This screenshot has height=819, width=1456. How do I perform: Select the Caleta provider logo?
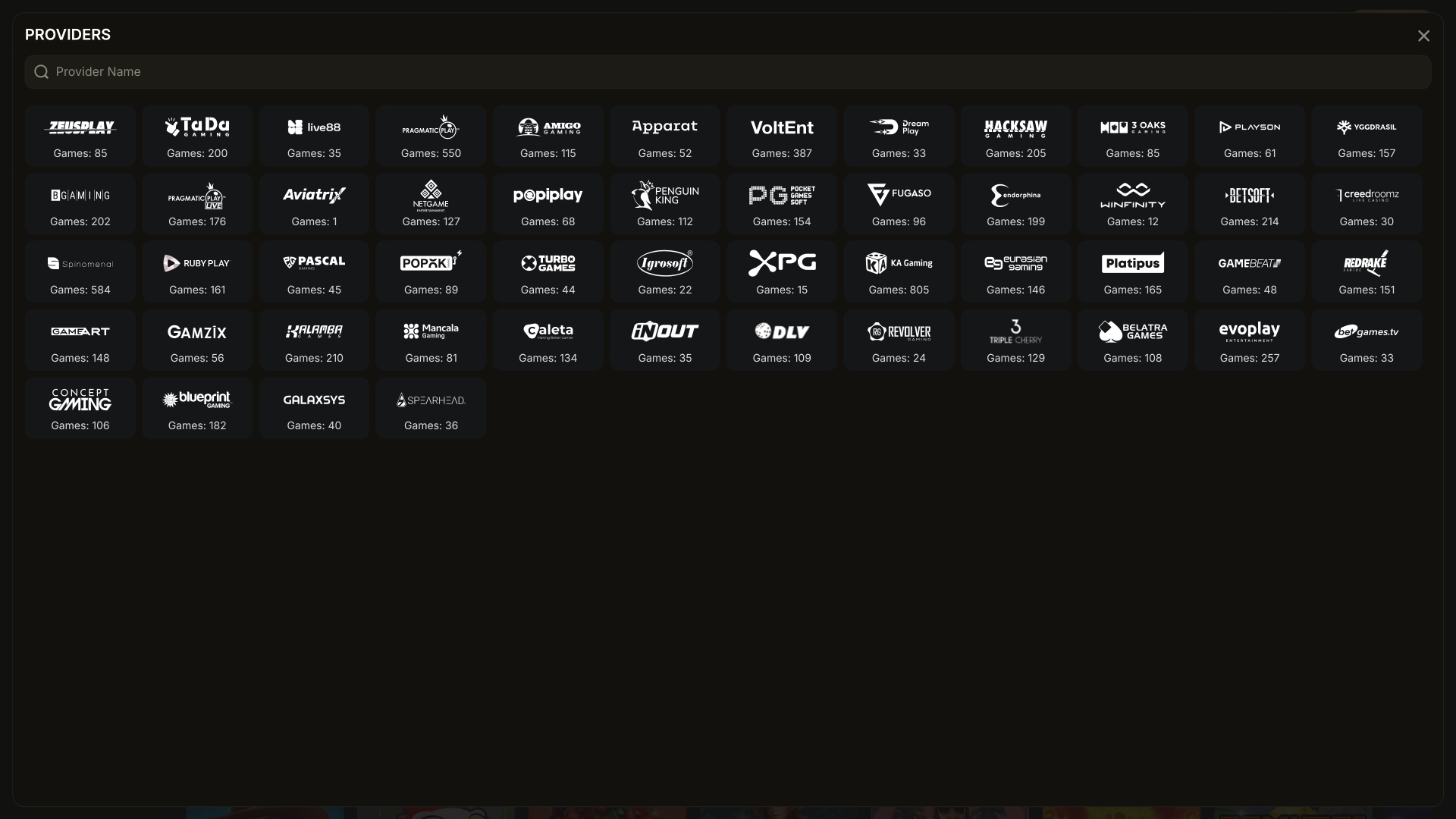coord(548,331)
